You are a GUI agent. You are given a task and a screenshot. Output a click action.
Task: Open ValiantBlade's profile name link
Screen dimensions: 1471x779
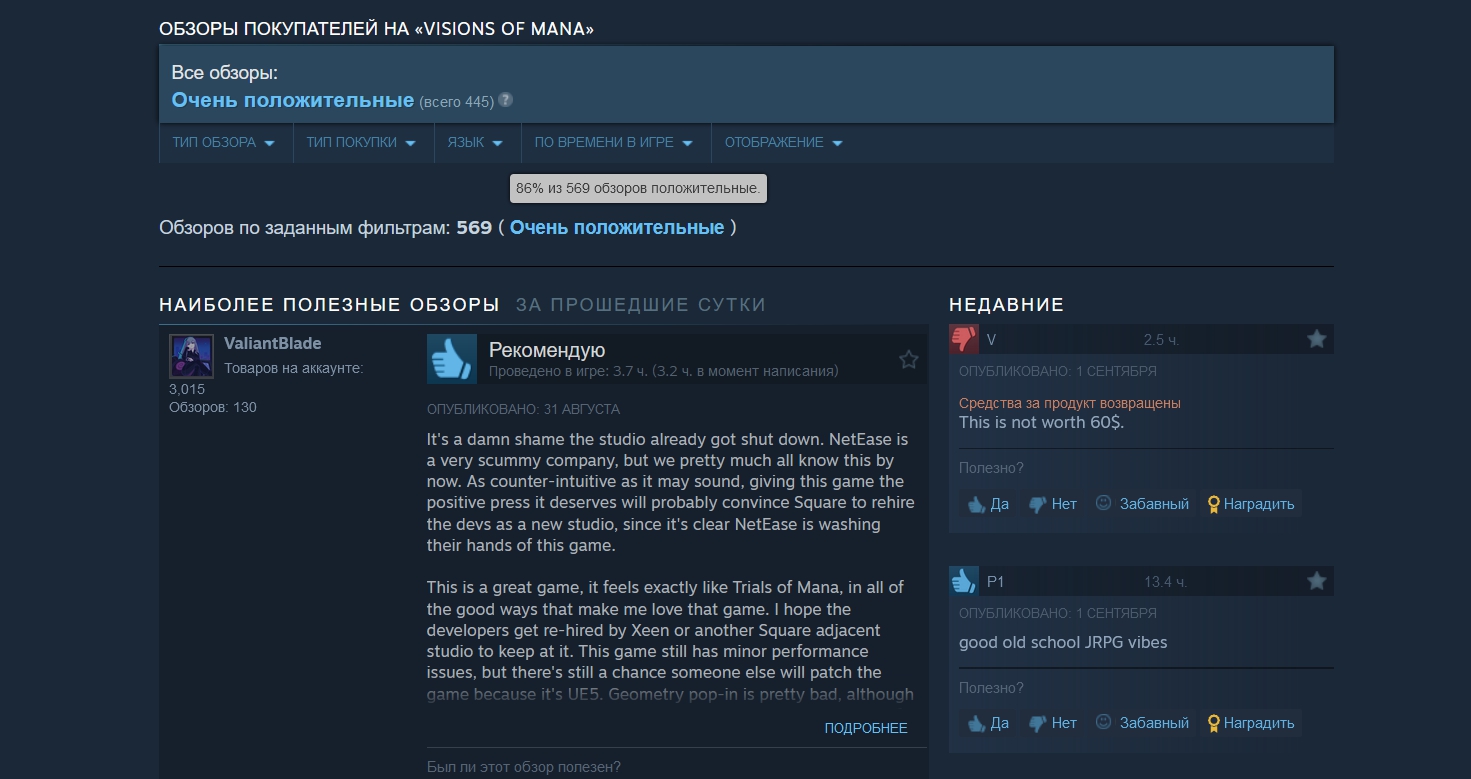[272, 343]
